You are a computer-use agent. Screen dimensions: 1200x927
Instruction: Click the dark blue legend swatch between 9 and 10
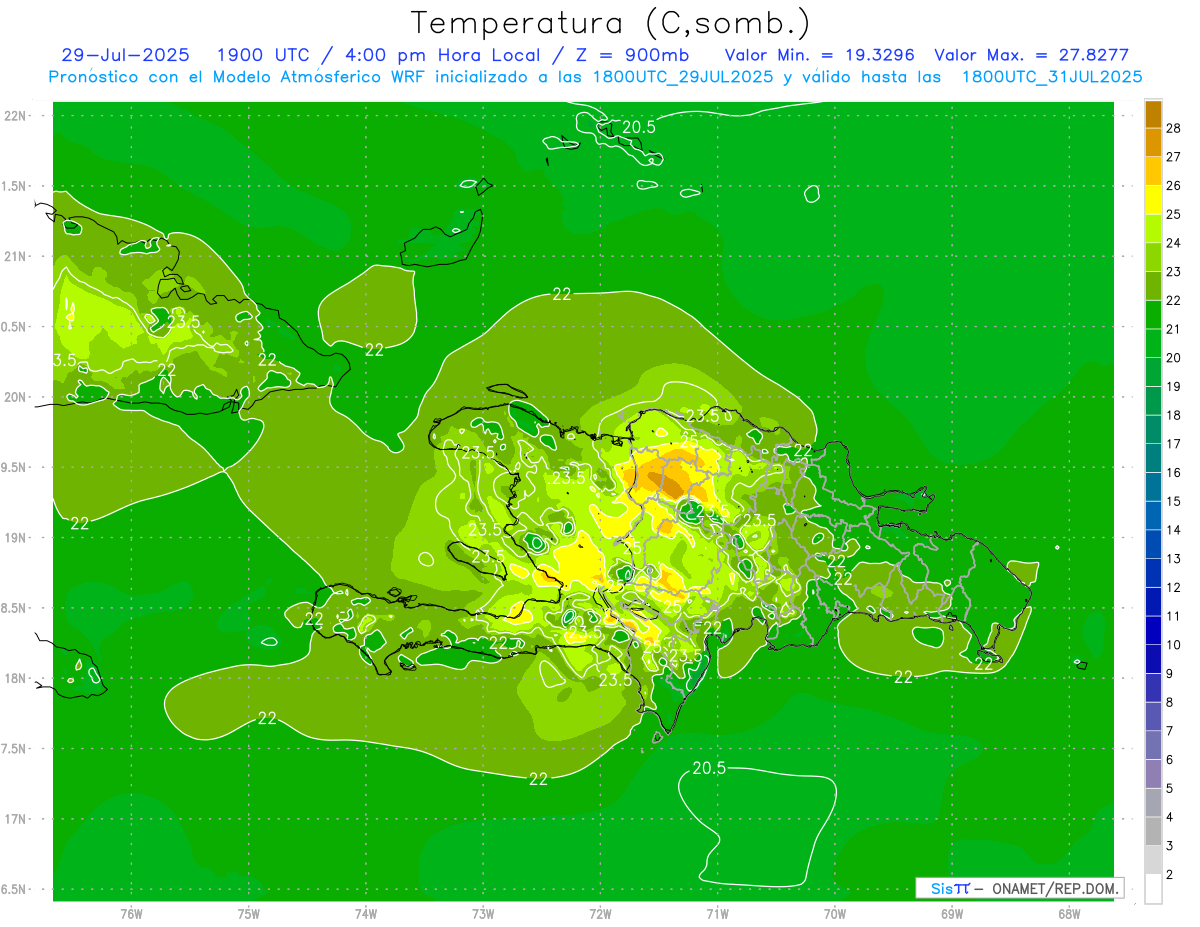pos(1153,660)
